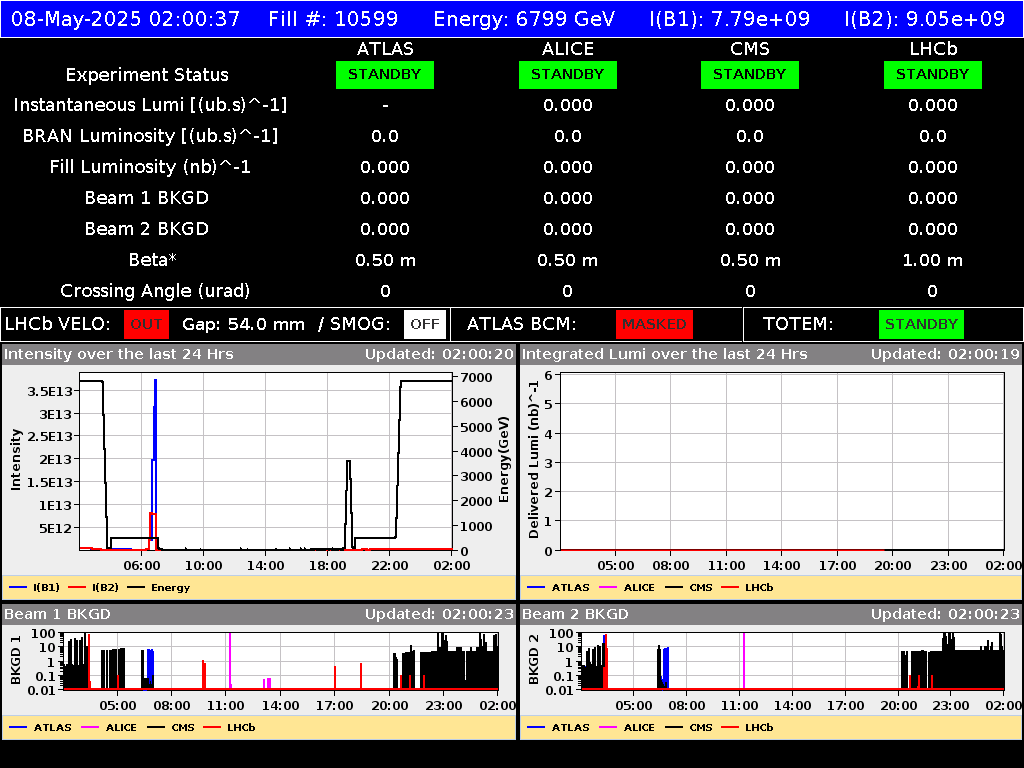1024x768 pixels.
Task: Click the TOTEM STANDBY indicator
Action: tap(921, 324)
